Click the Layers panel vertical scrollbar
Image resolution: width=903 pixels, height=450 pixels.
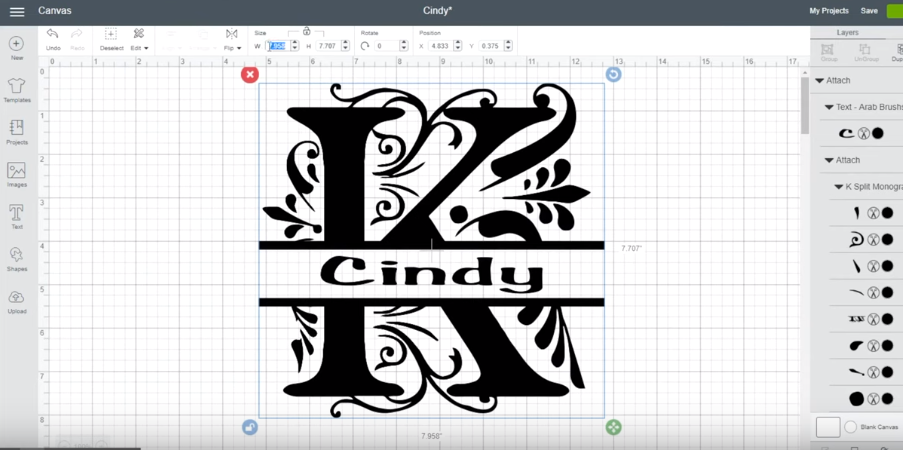(x=805, y=106)
